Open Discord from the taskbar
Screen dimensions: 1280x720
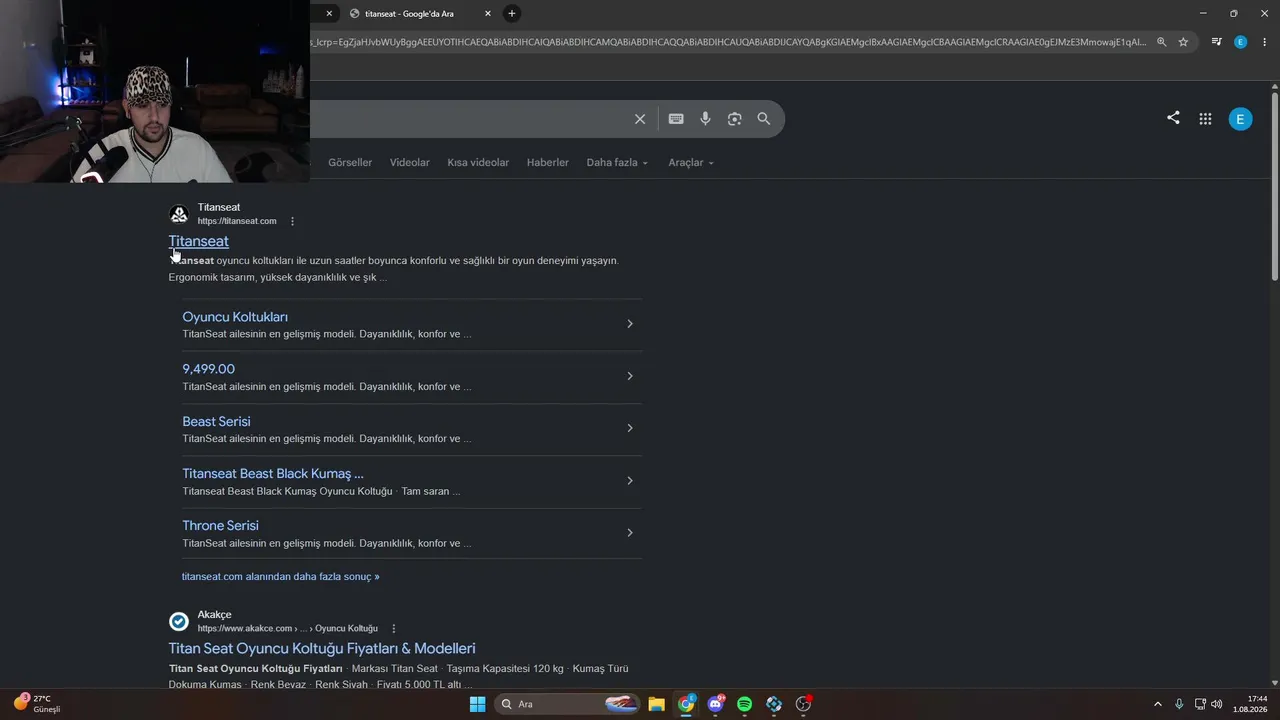716,704
